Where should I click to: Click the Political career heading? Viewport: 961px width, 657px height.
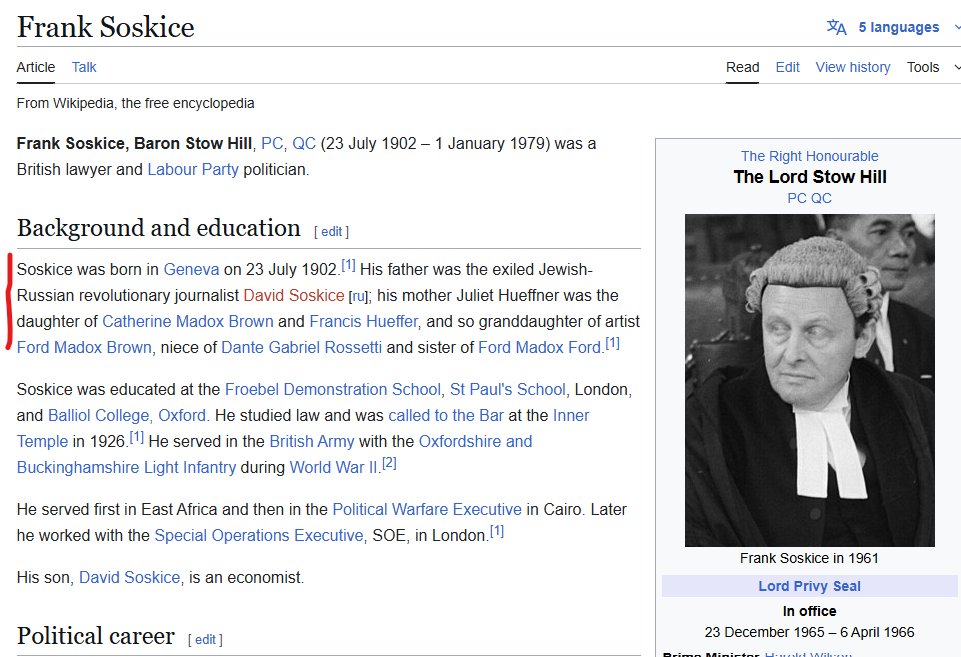(96, 636)
